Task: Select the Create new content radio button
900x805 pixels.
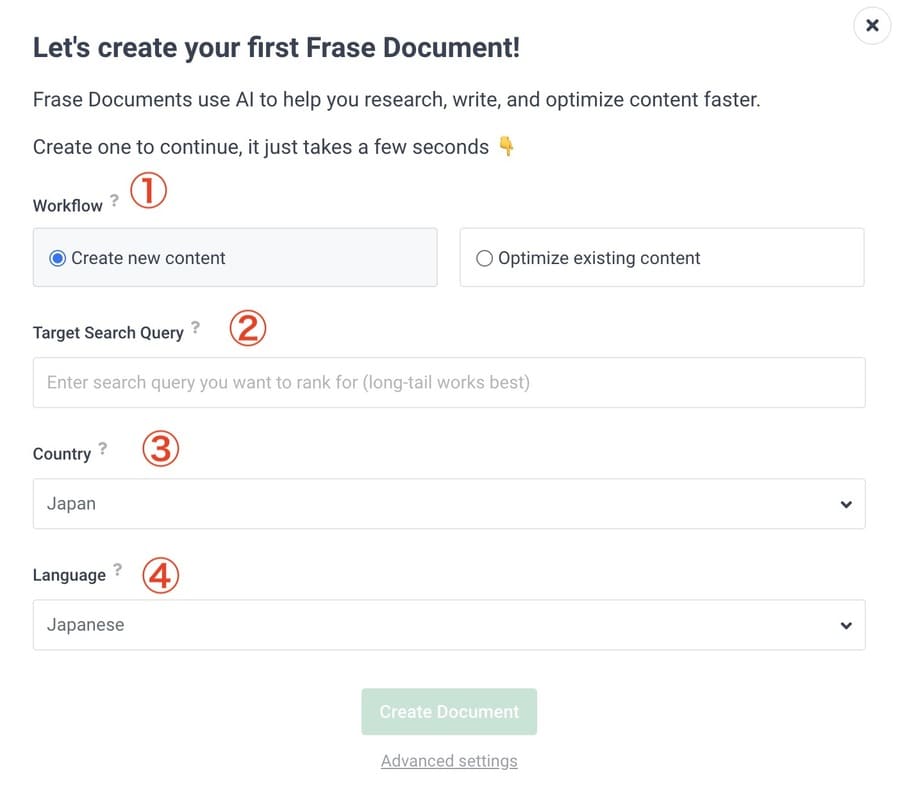Action: [x=57, y=258]
